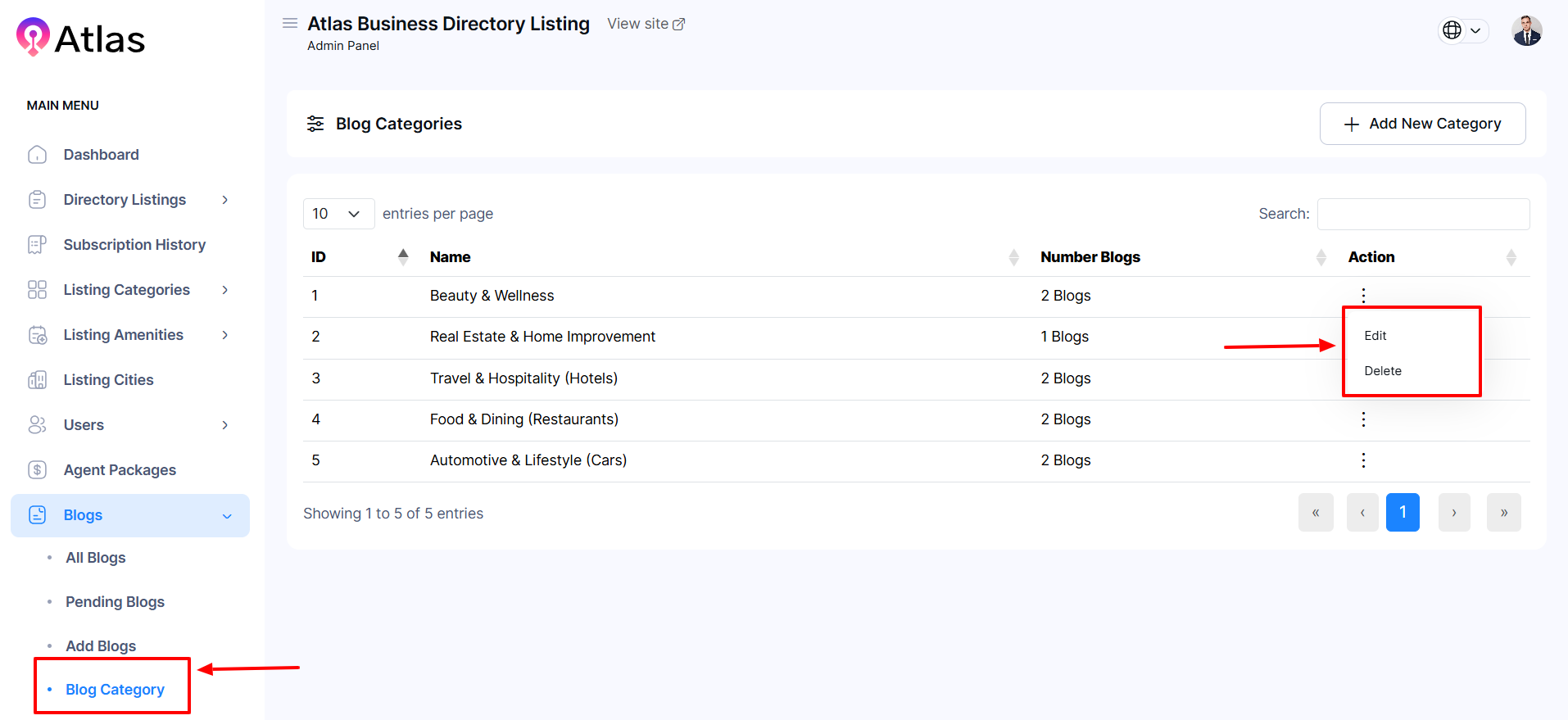The image size is (1568, 720).
Task: Open the language globe selector
Action: tap(1462, 30)
